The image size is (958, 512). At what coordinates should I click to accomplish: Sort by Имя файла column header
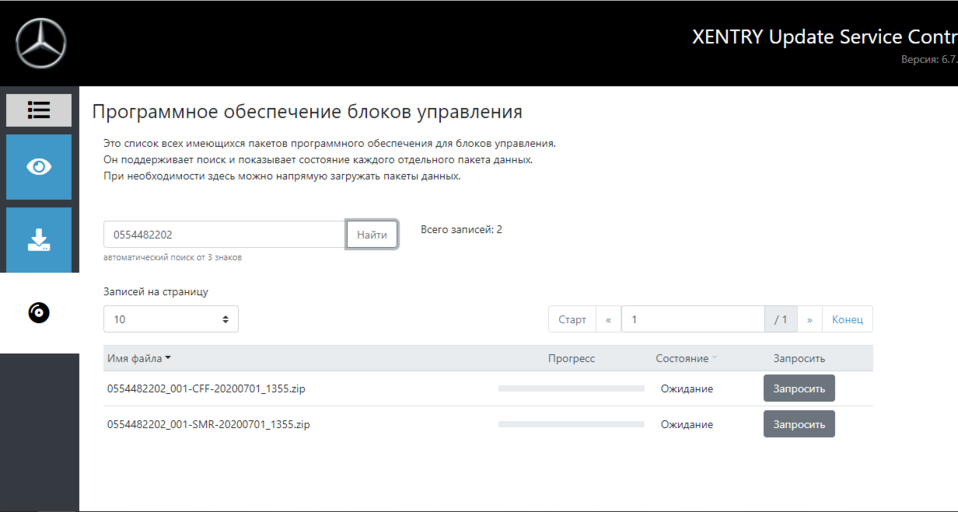(x=139, y=359)
